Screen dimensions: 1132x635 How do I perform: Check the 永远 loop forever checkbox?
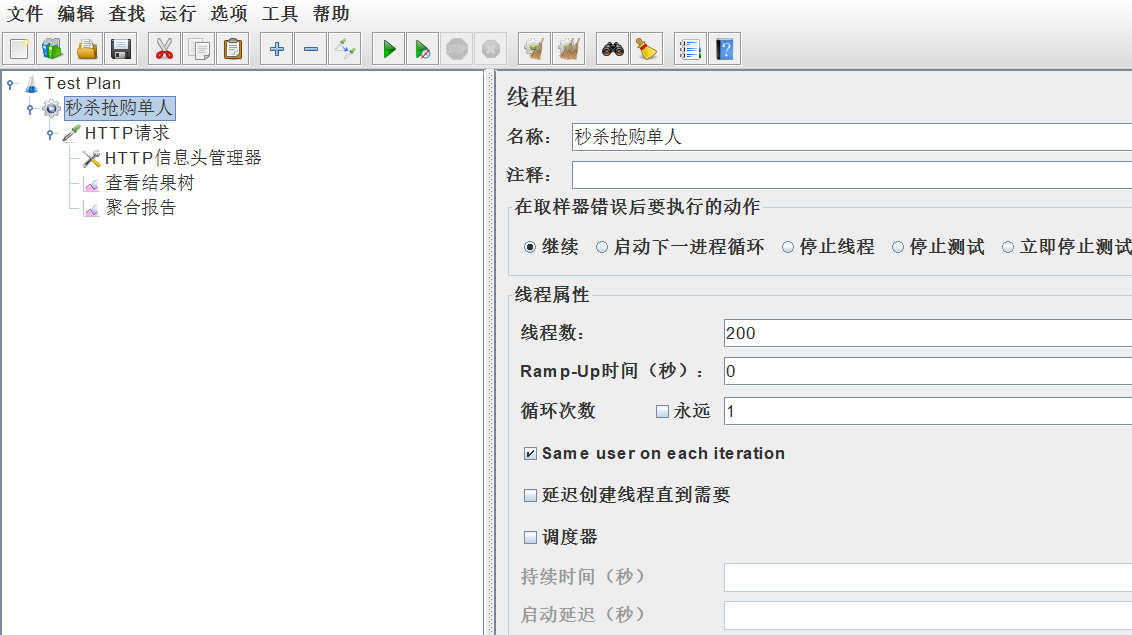(662, 411)
